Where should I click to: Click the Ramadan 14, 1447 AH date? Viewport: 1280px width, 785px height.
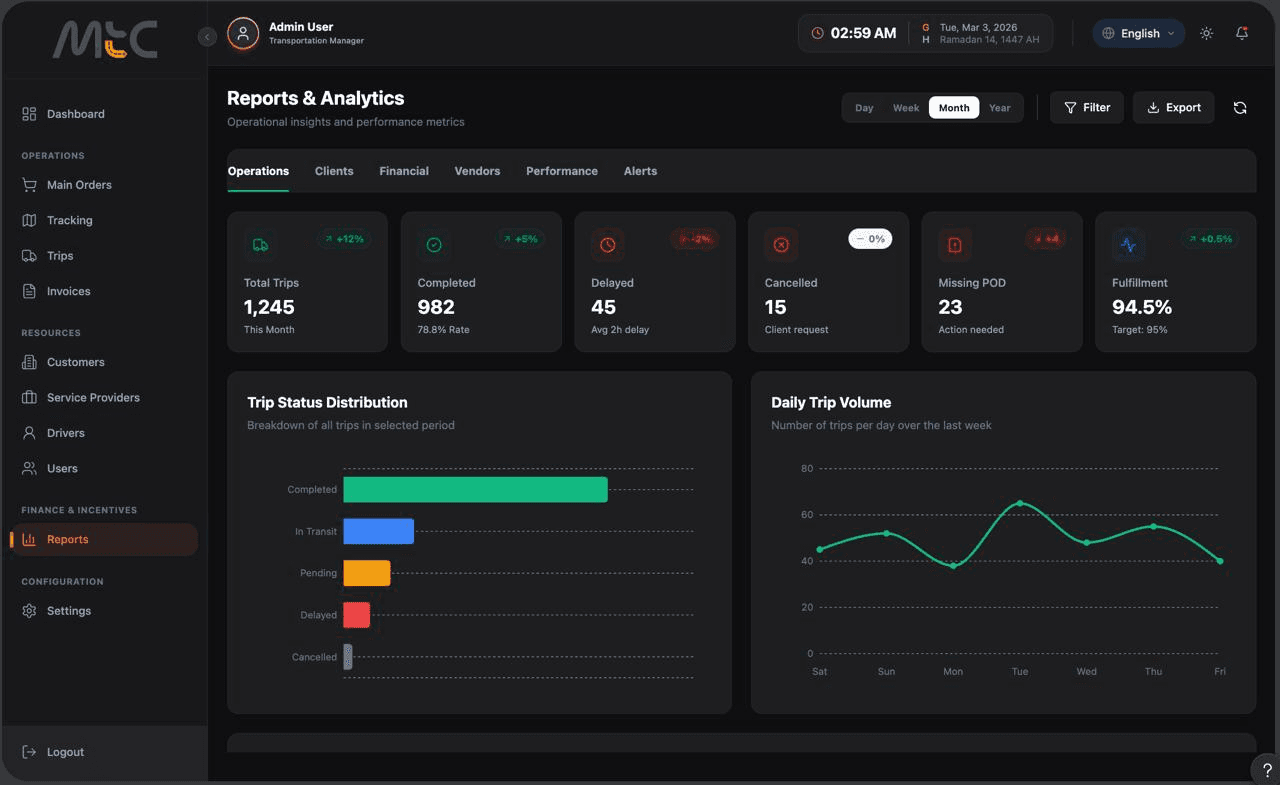989,40
